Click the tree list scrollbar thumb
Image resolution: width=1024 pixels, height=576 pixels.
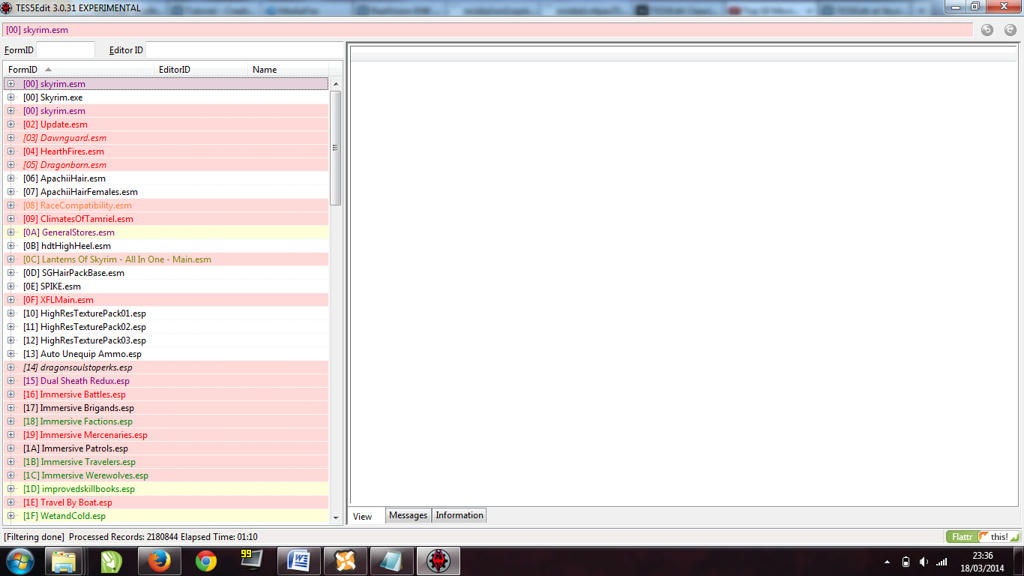tap(336, 148)
